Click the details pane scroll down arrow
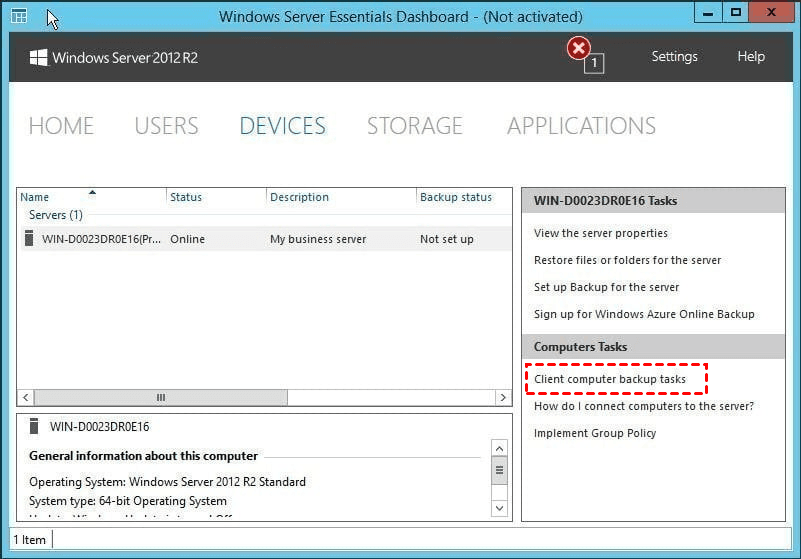This screenshot has width=801, height=559. [x=500, y=508]
